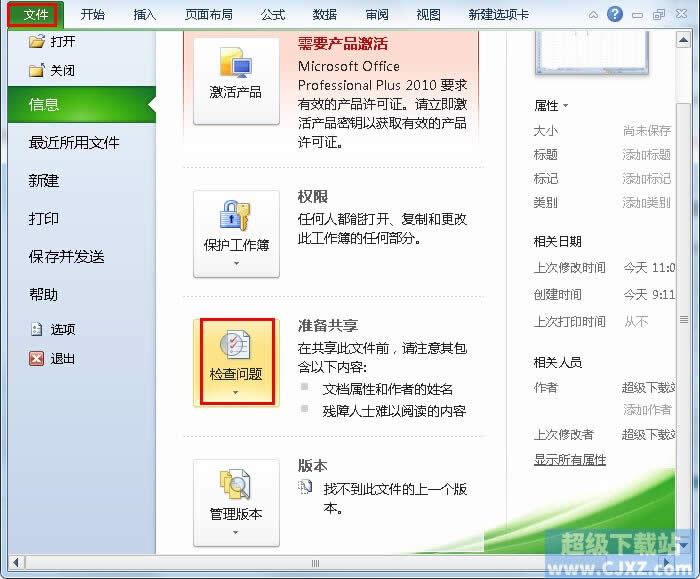The width and height of the screenshot is (700, 579).
Task: Open the 公式 ribbon tab
Action: point(273,15)
